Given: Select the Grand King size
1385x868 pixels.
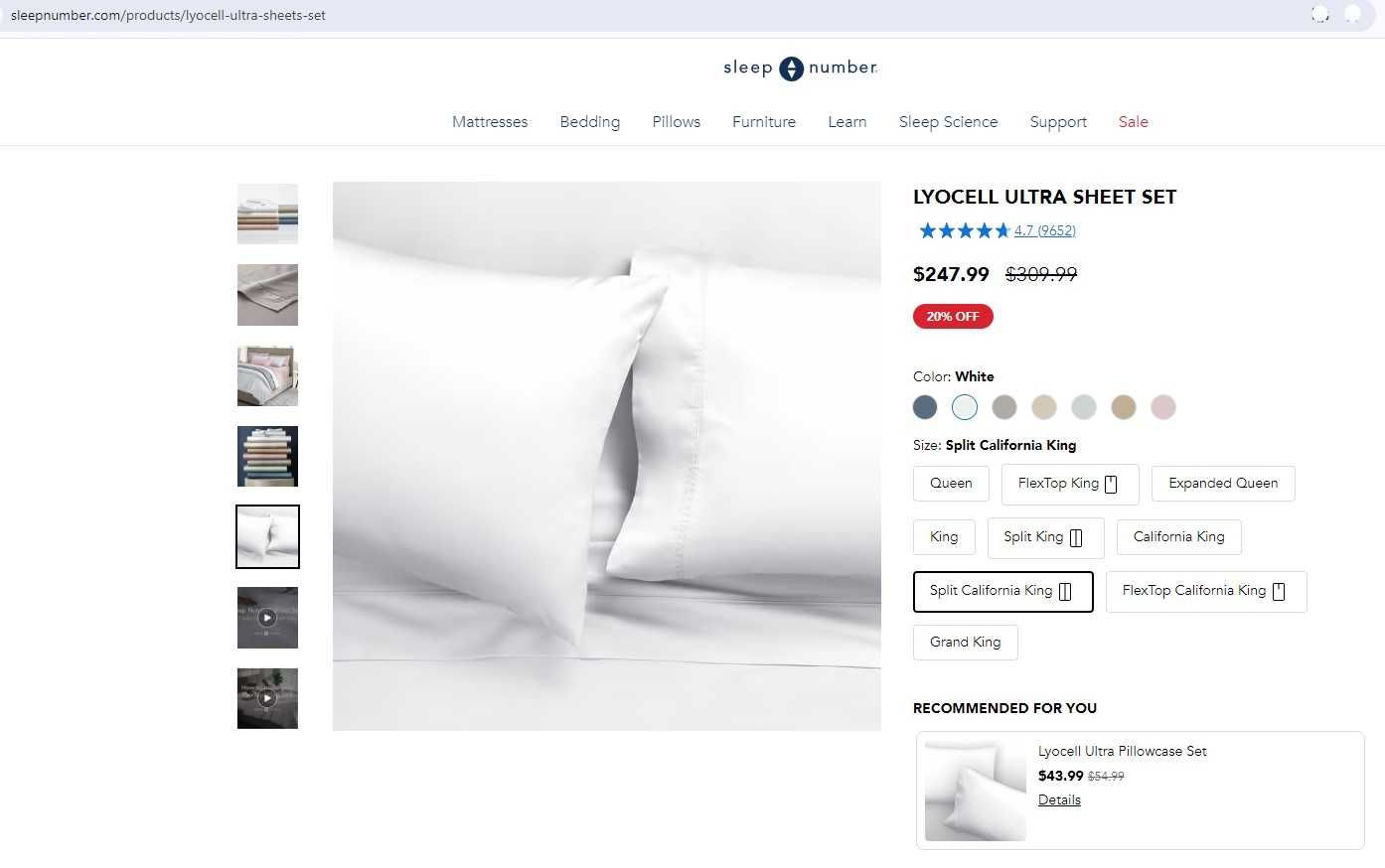Looking at the screenshot, I should pos(965,643).
